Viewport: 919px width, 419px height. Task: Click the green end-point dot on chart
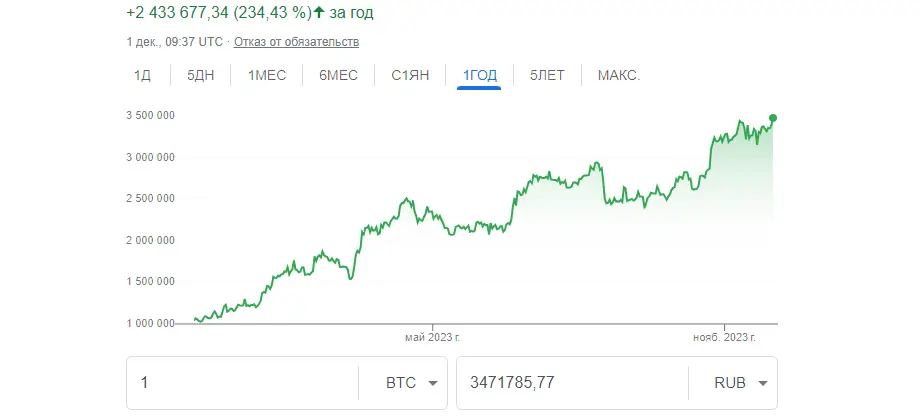pos(772,118)
